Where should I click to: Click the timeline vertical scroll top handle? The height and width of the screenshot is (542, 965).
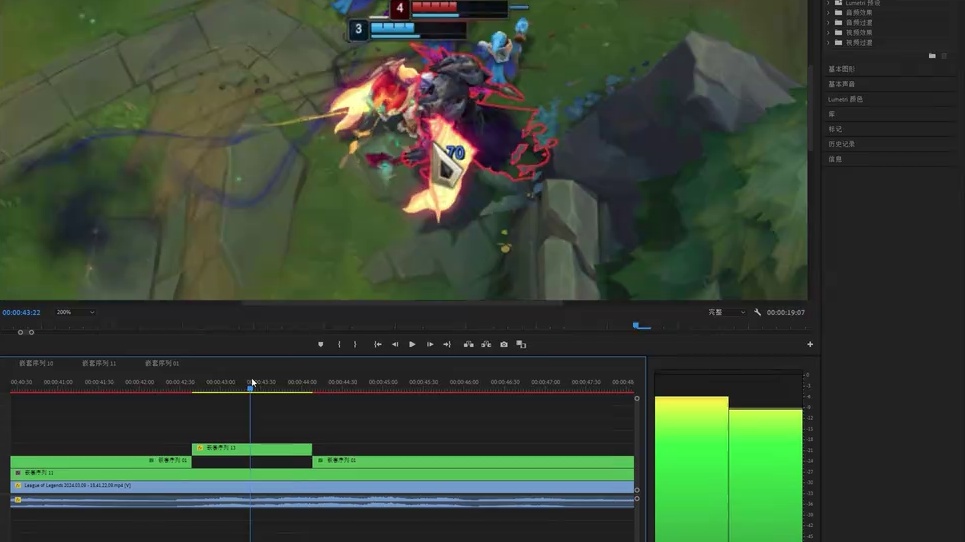637,399
